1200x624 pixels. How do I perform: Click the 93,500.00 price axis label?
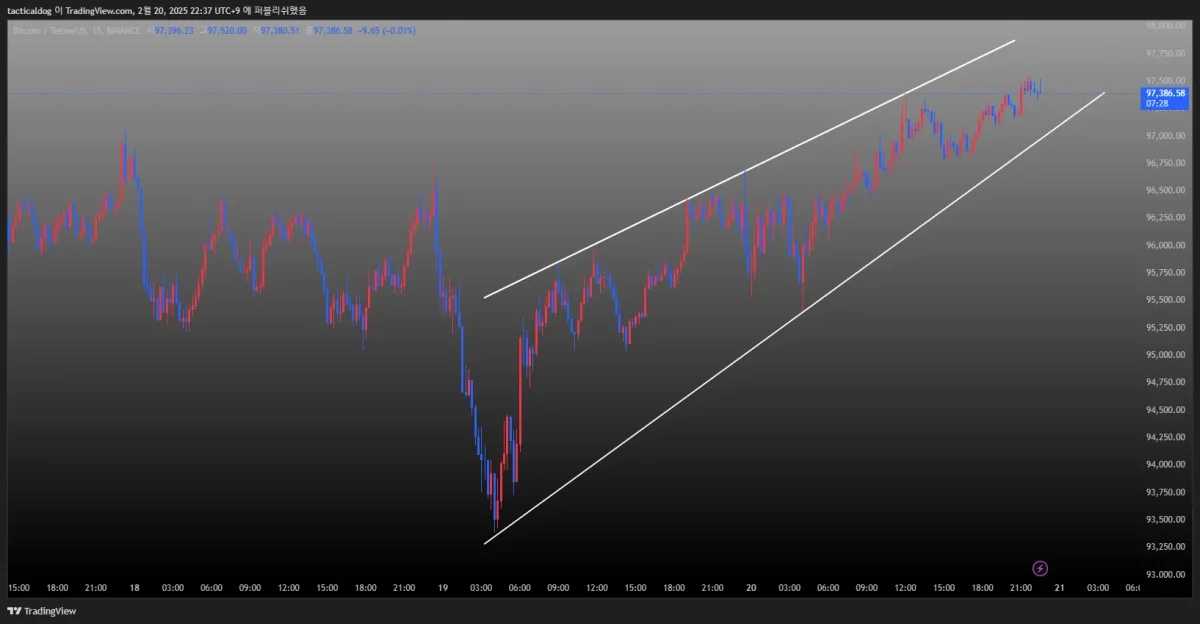pos(1165,519)
